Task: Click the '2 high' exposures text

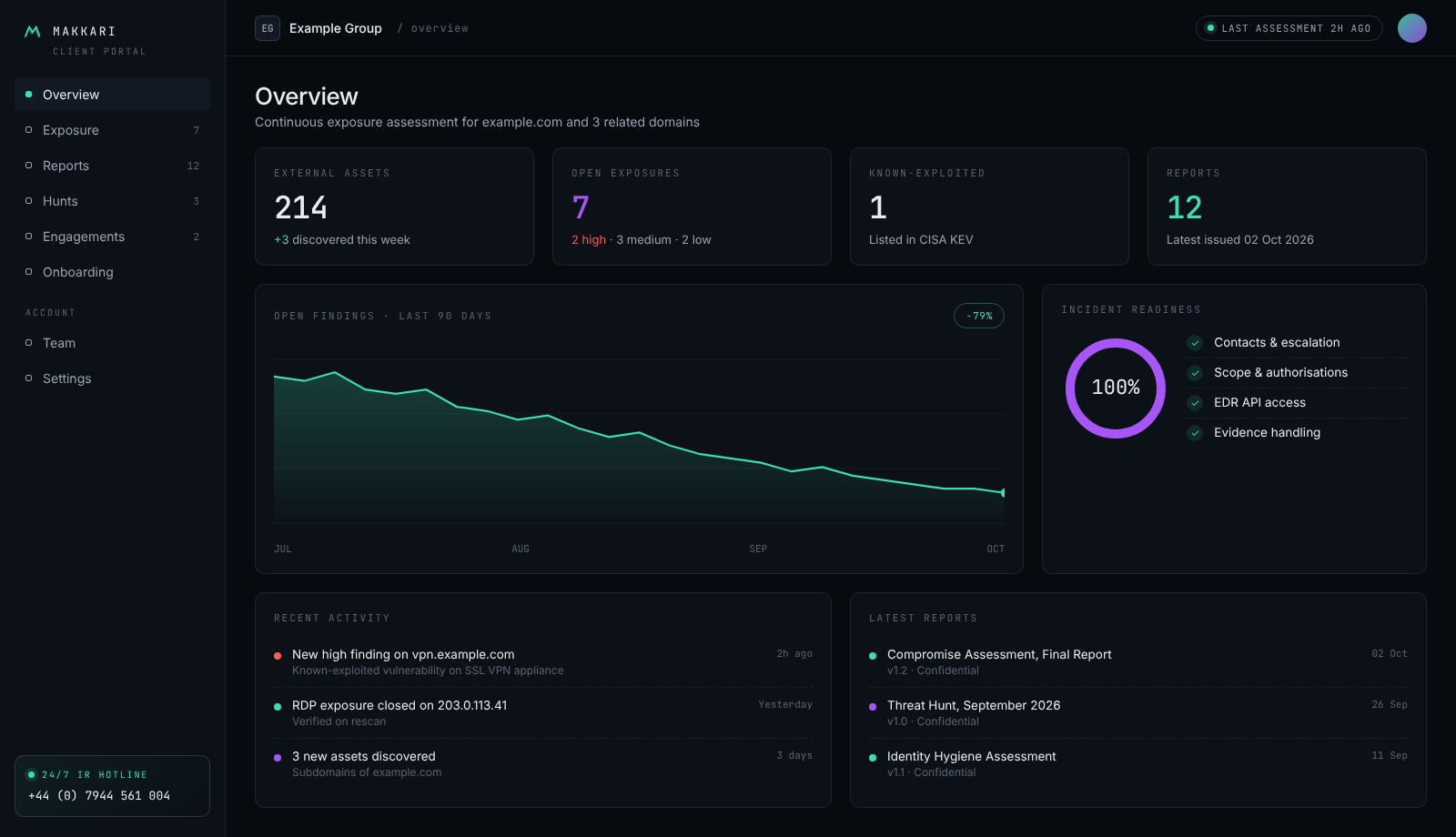Action: point(589,240)
